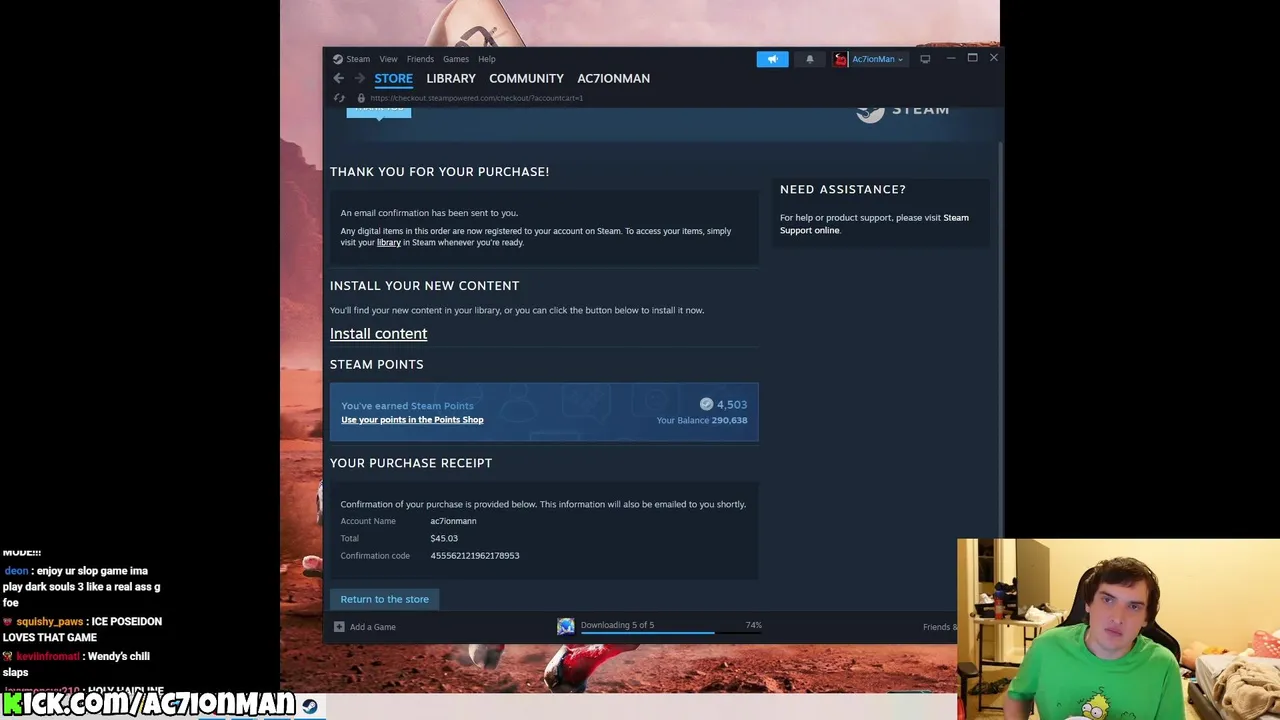This screenshot has height=720, width=1280.
Task: Click the checkout URL address field
Action: (x=476, y=98)
